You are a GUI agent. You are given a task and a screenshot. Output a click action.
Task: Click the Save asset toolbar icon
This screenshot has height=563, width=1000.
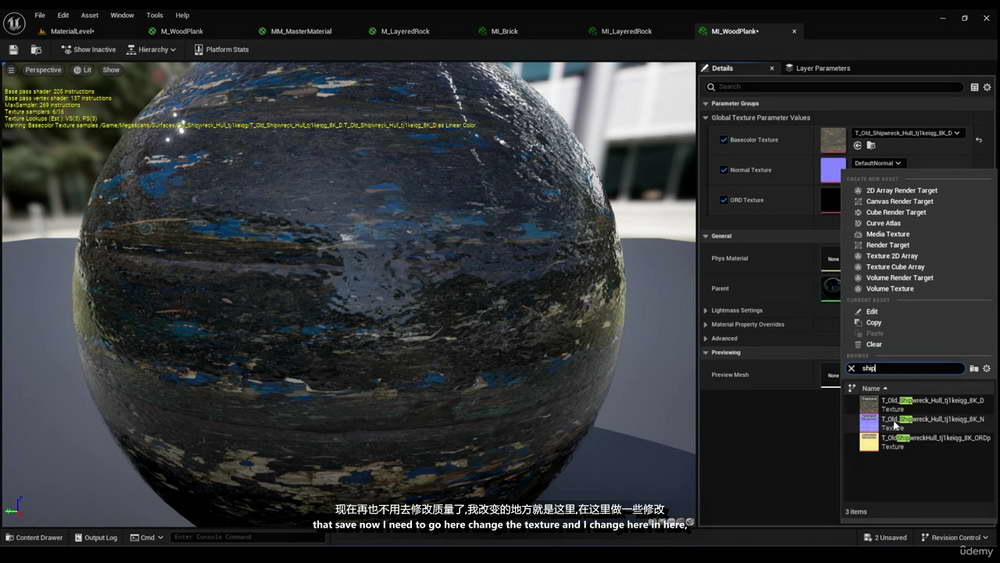[13, 50]
